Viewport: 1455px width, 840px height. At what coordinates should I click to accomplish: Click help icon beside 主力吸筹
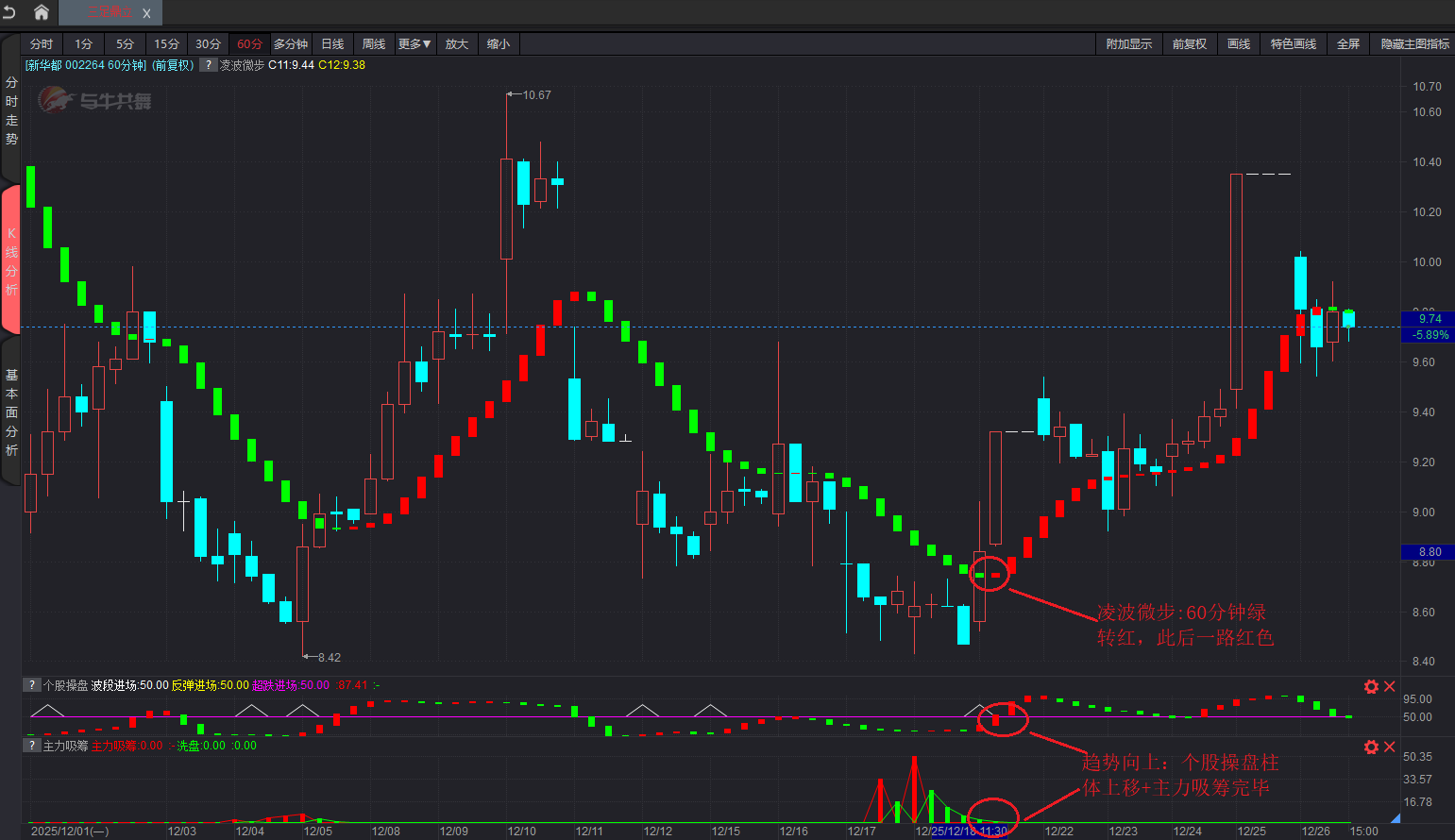[32, 746]
